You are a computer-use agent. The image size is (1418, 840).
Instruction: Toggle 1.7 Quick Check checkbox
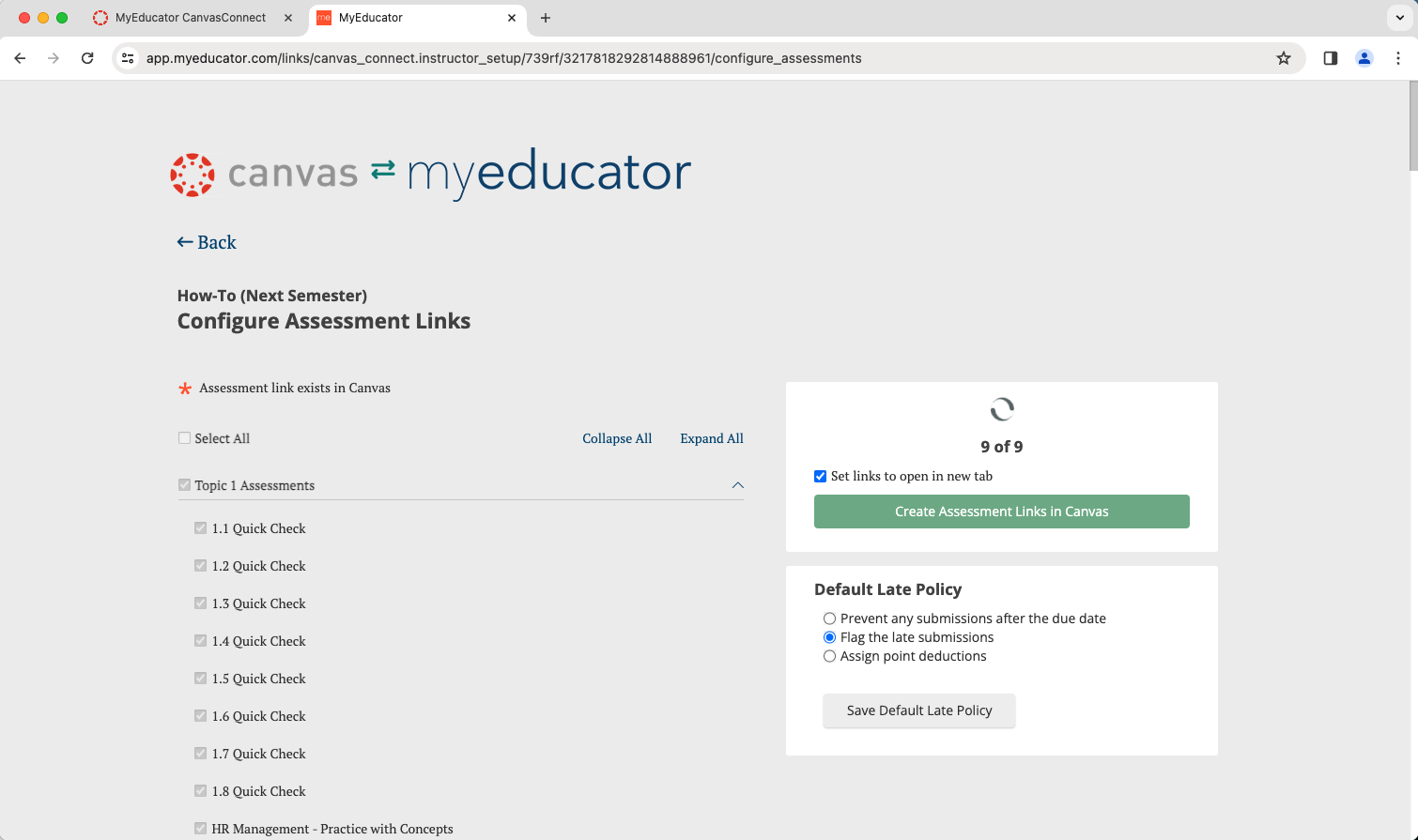pyautogui.click(x=200, y=754)
